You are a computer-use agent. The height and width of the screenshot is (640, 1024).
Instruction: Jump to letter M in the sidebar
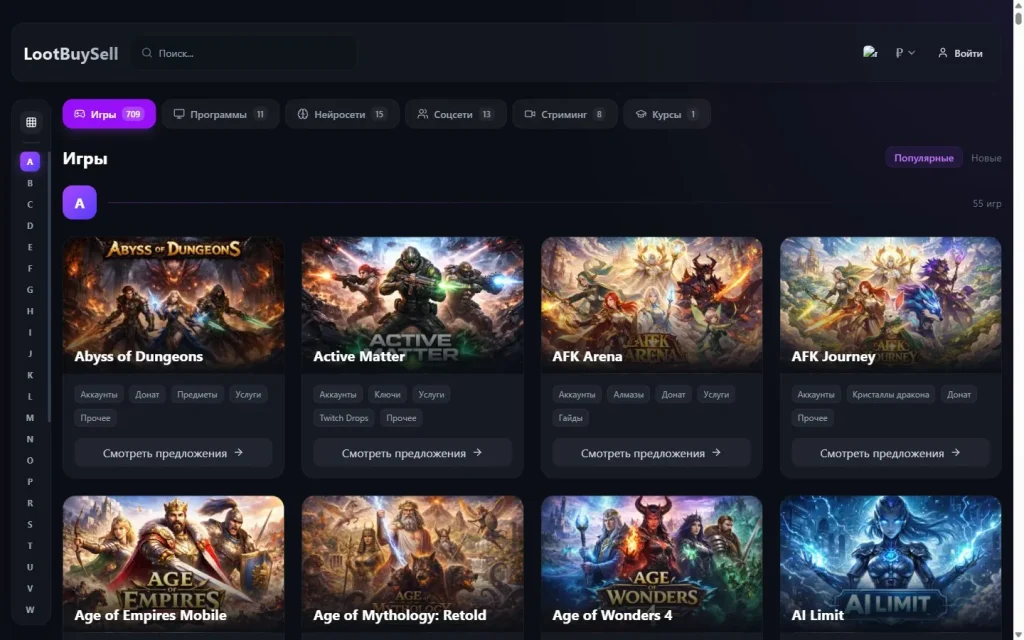[x=30, y=417]
